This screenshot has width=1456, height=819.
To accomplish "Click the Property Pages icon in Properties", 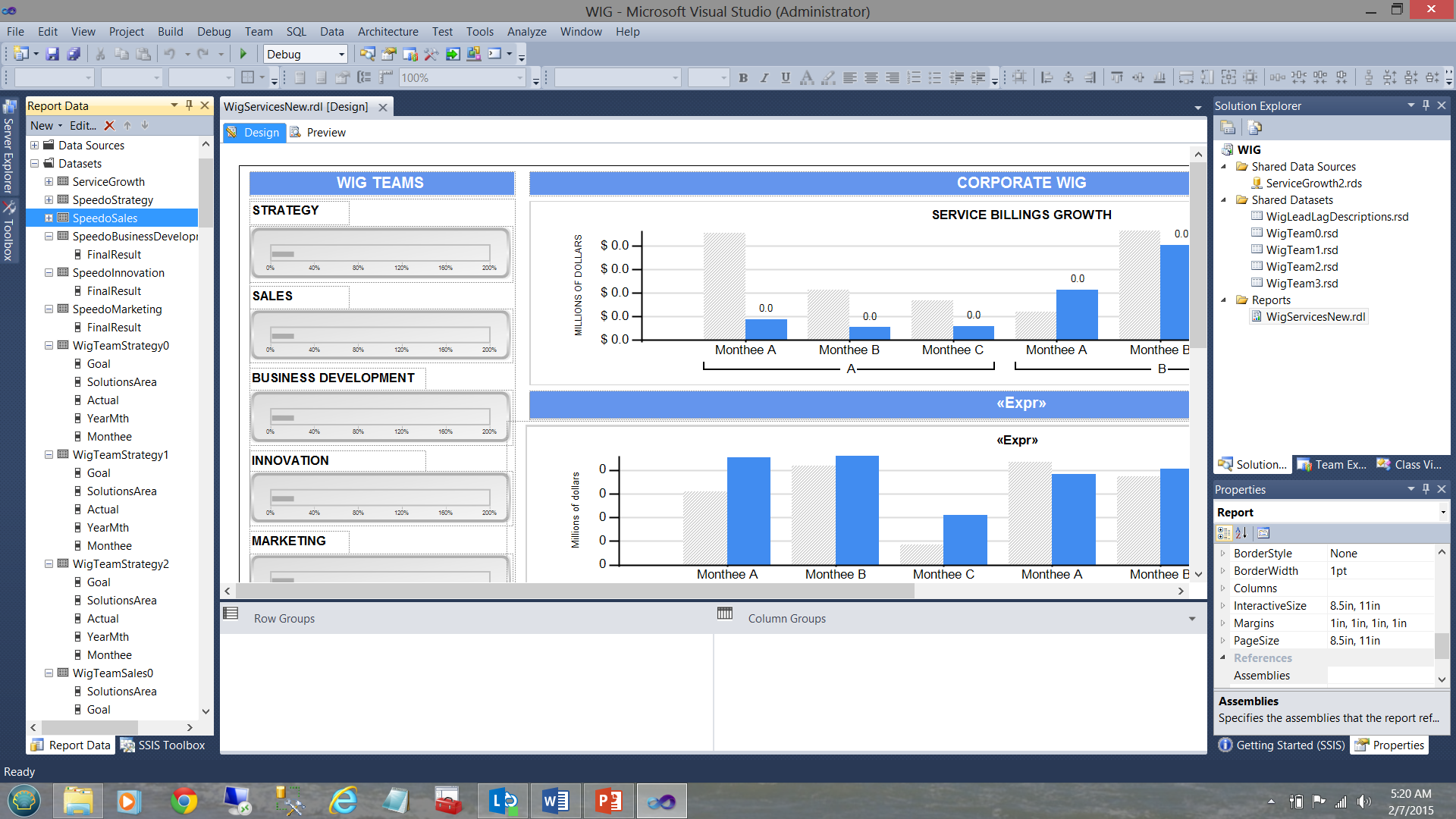I will coord(1263,533).
